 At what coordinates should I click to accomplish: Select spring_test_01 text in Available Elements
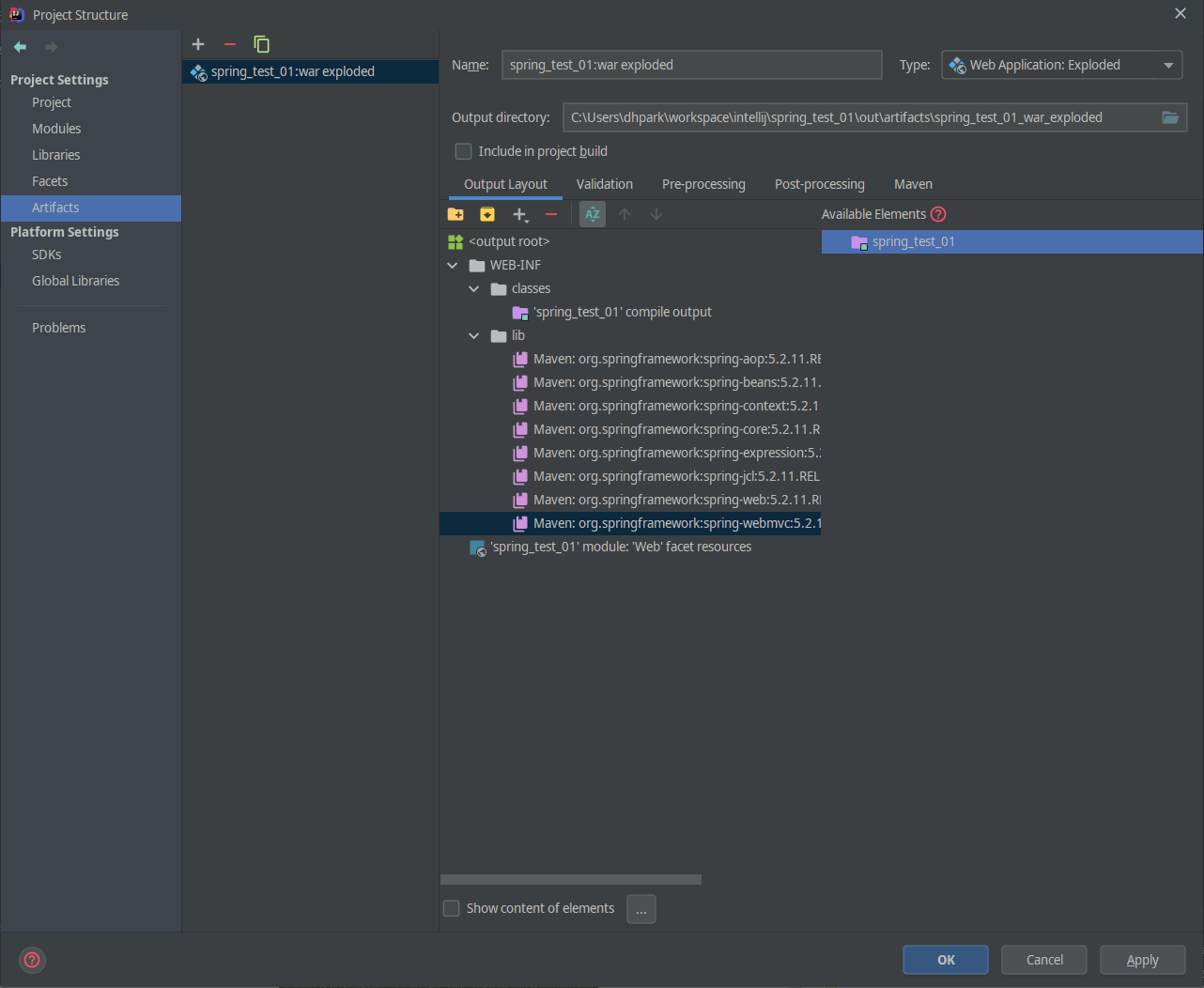tap(913, 241)
